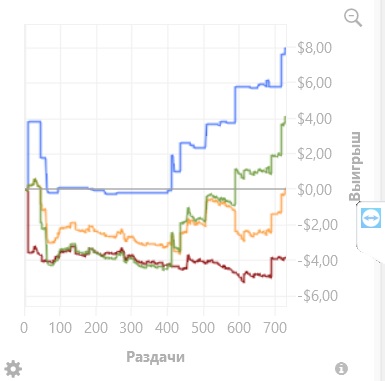Click the 100 mark on hands axis
Screen dimensions: 385x381
click(x=60, y=328)
